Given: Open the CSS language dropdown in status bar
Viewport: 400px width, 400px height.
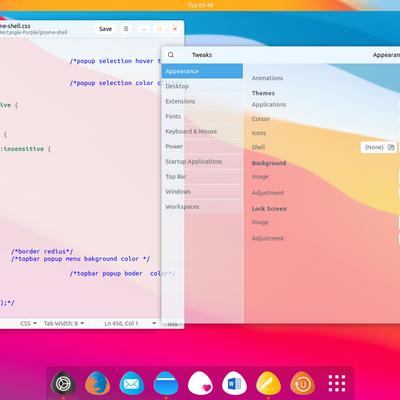Looking at the screenshot, I should [x=28, y=323].
